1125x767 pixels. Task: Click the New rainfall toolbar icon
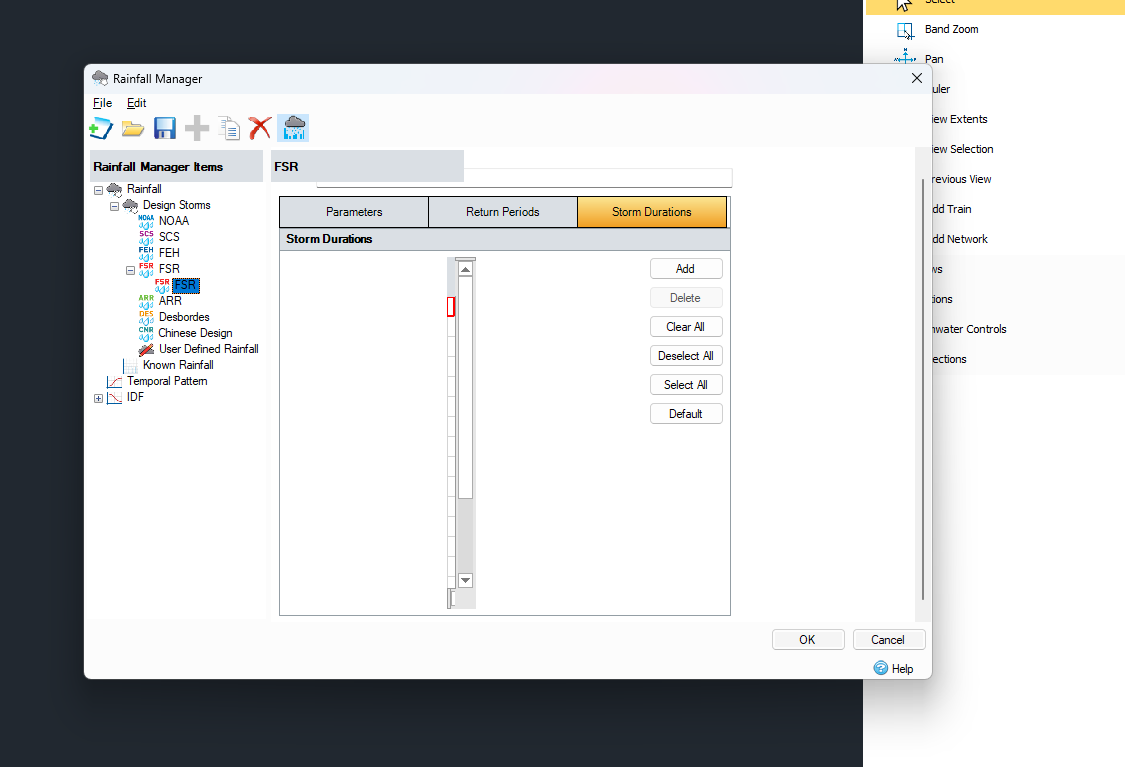[100, 128]
